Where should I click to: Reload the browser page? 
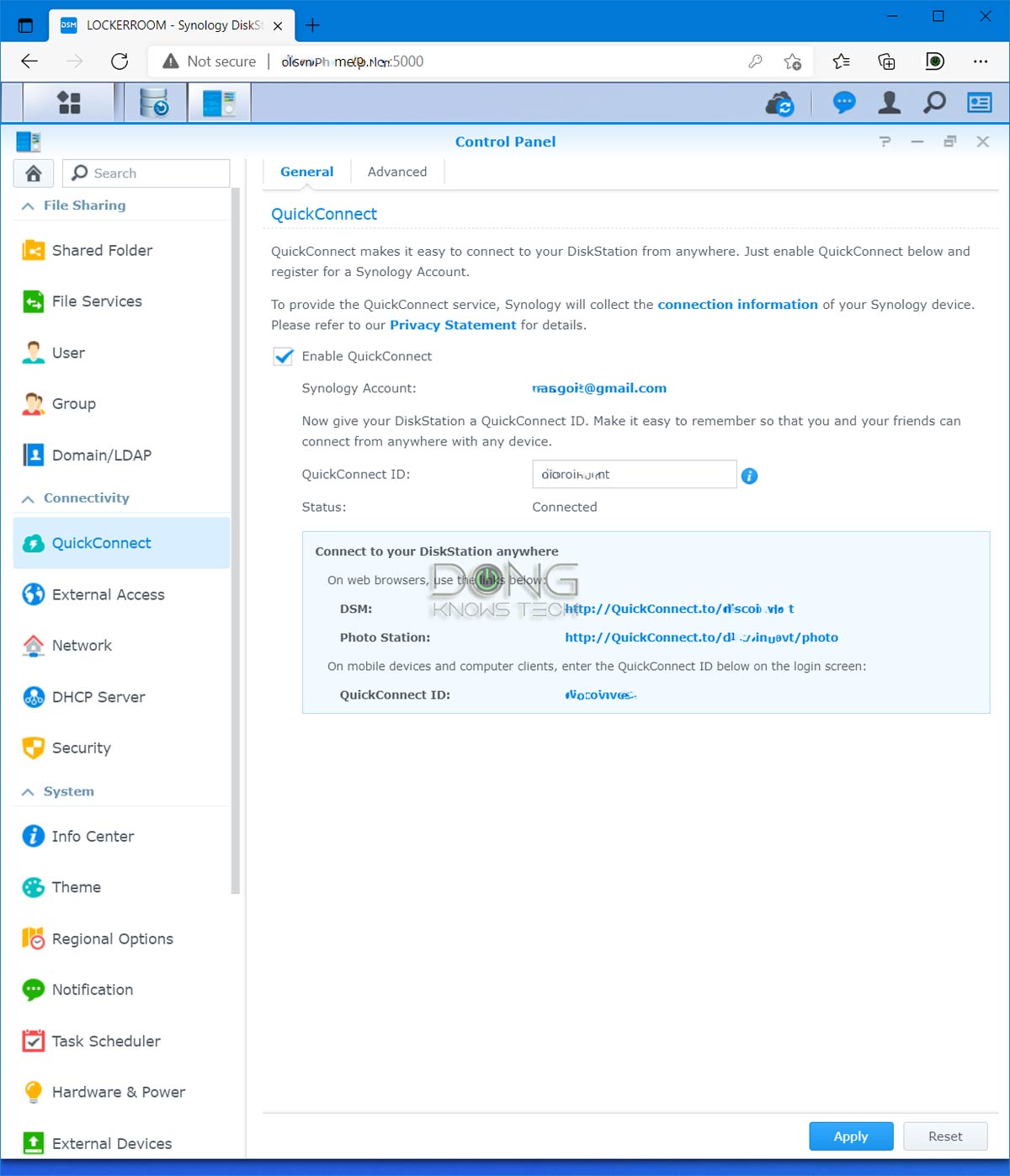point(120,61)
